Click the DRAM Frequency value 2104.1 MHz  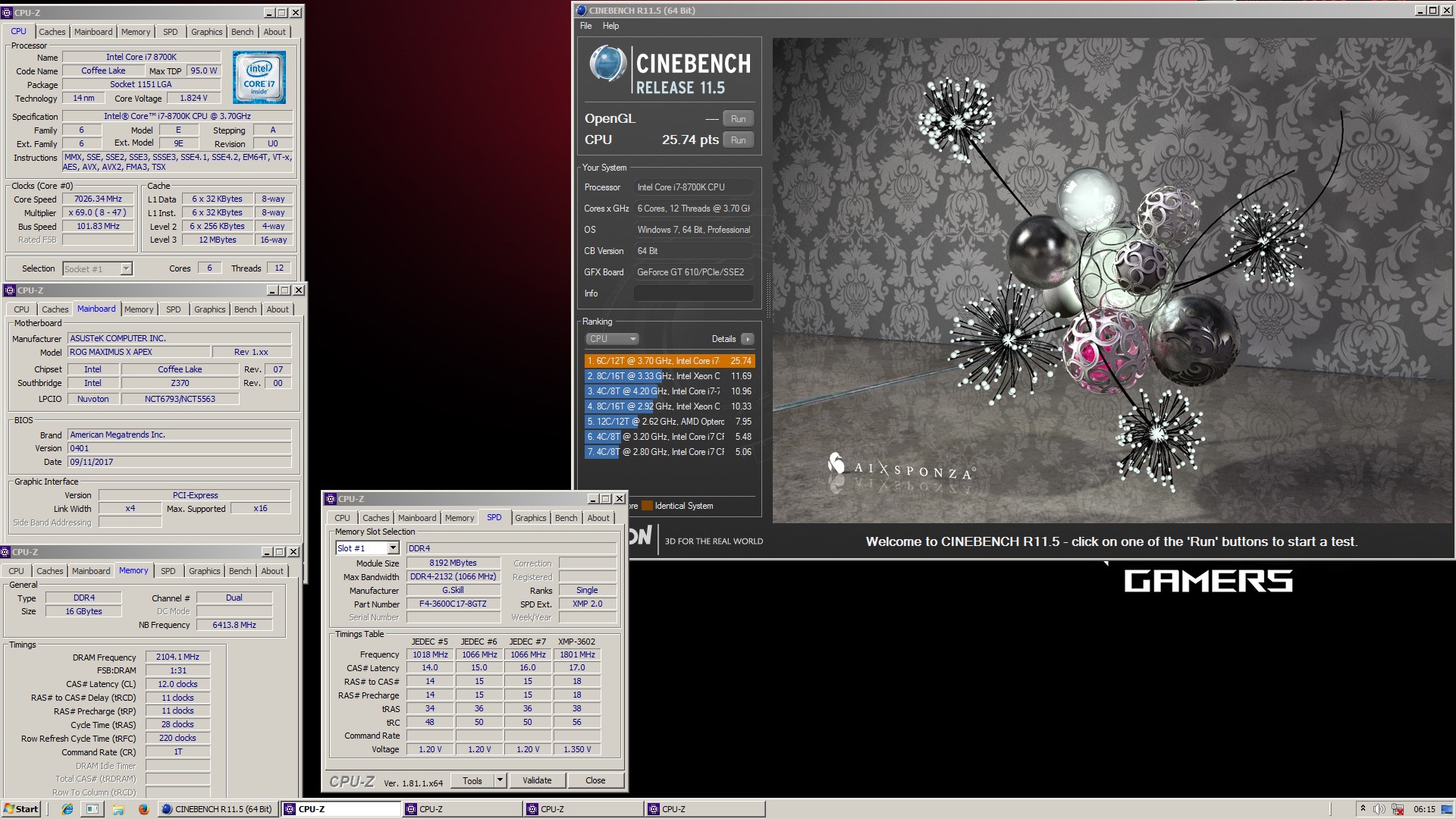coord(177,657)
